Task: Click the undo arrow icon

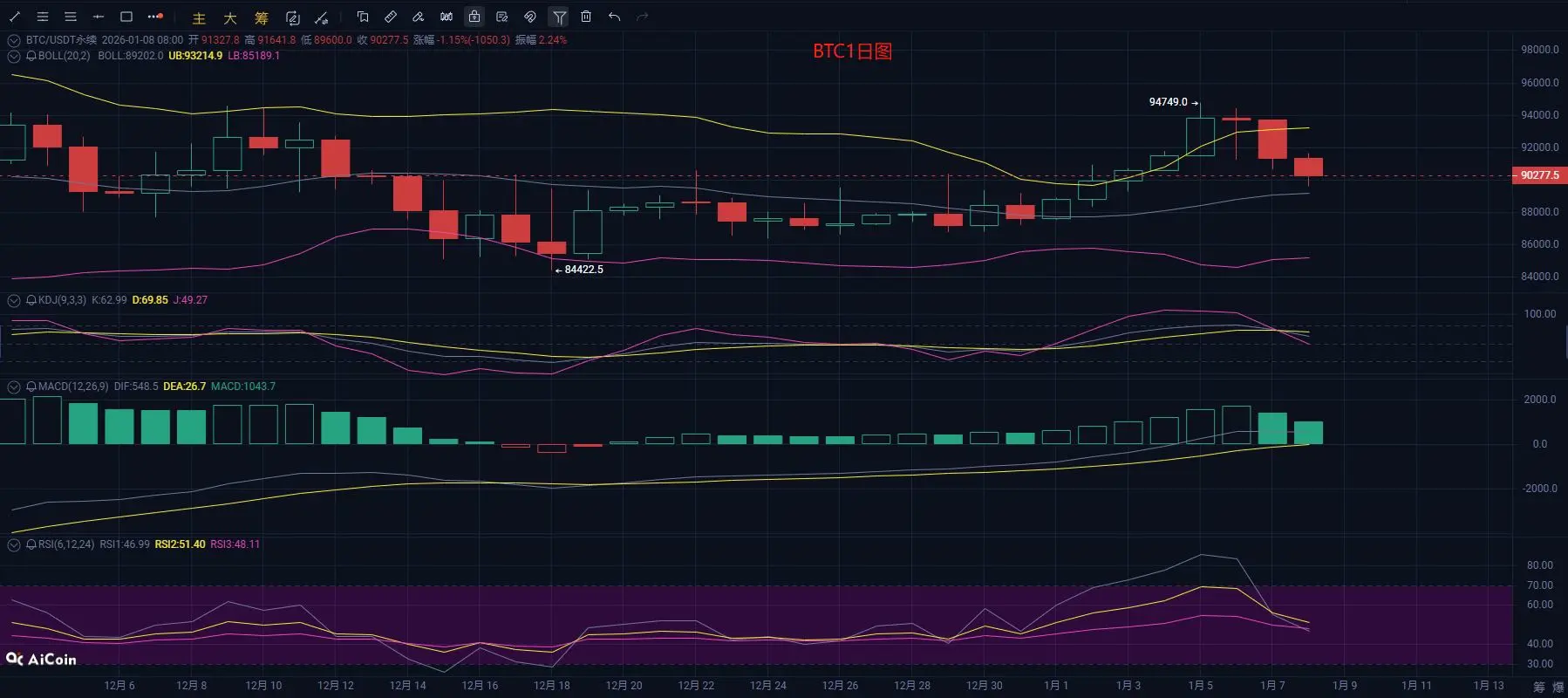Action: [615, 17]
